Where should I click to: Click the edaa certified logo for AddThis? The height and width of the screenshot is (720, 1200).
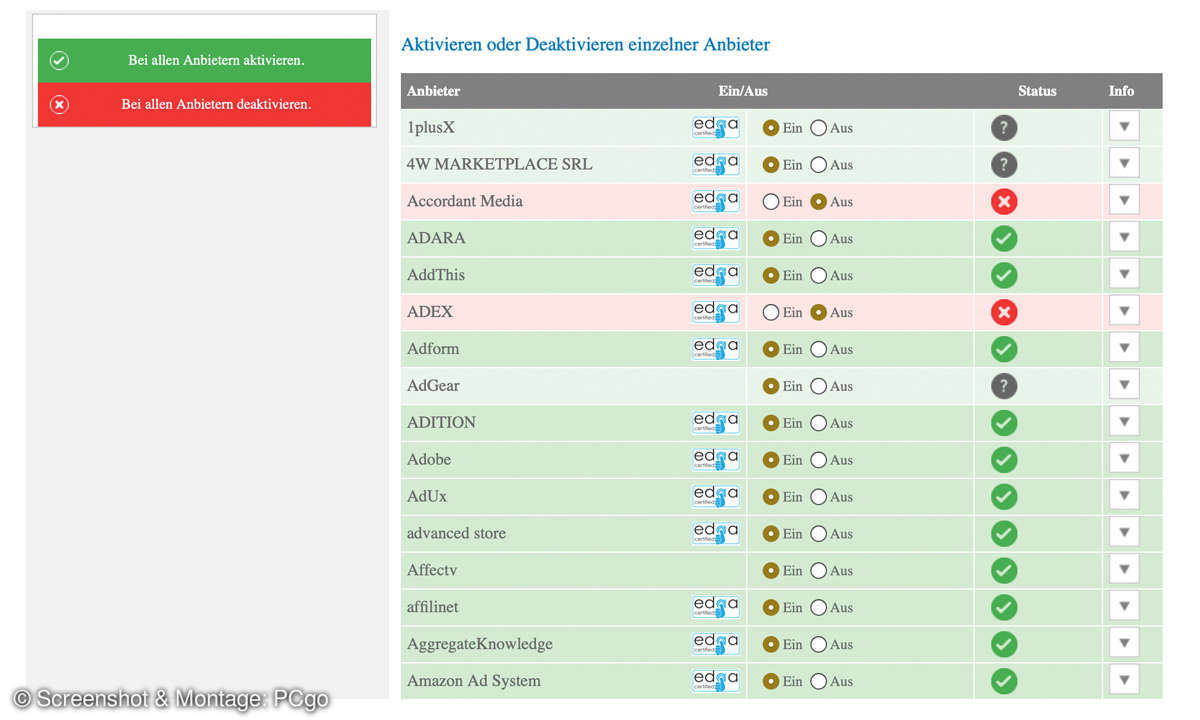716,275
